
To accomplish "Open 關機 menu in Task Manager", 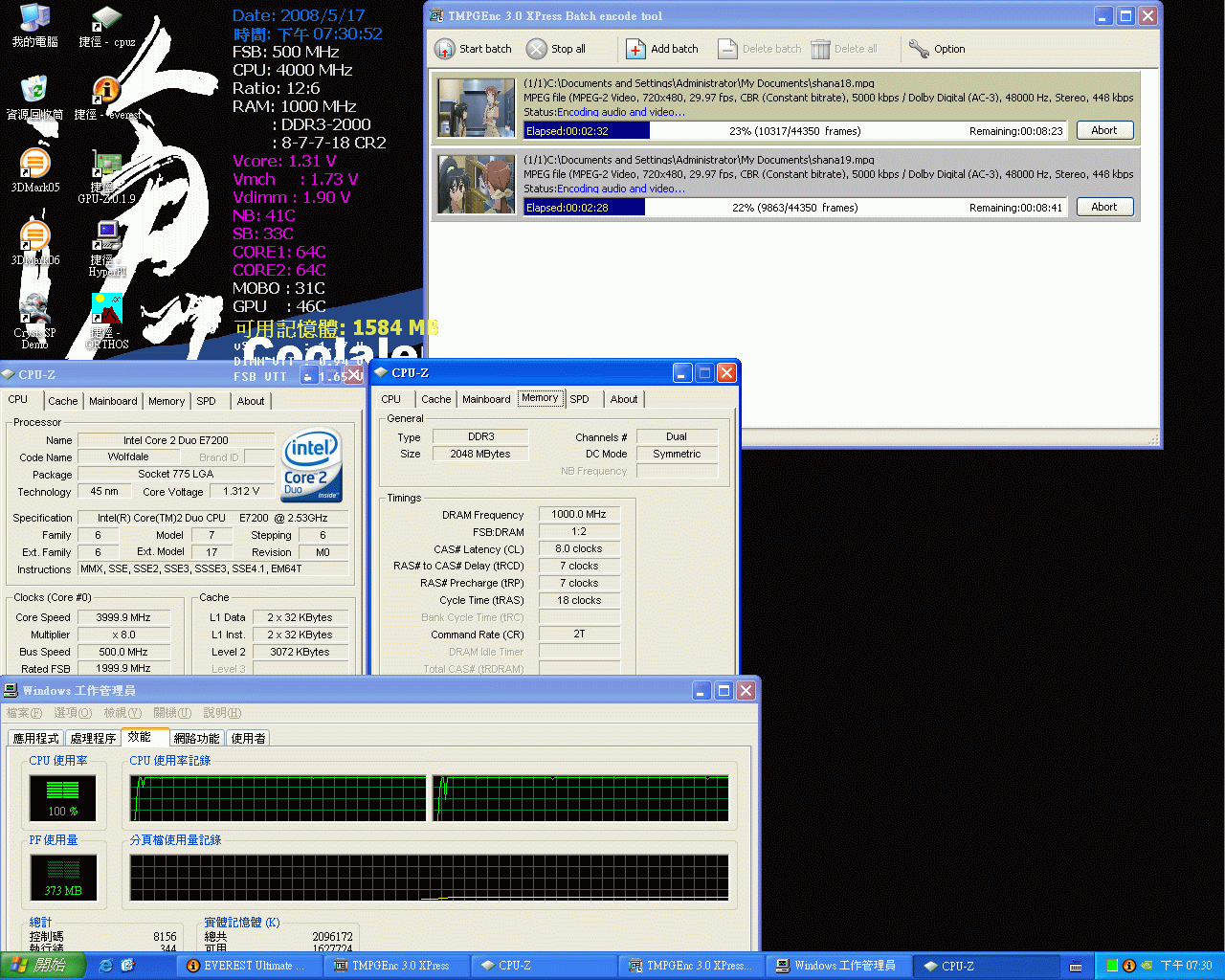I will 172,713.
